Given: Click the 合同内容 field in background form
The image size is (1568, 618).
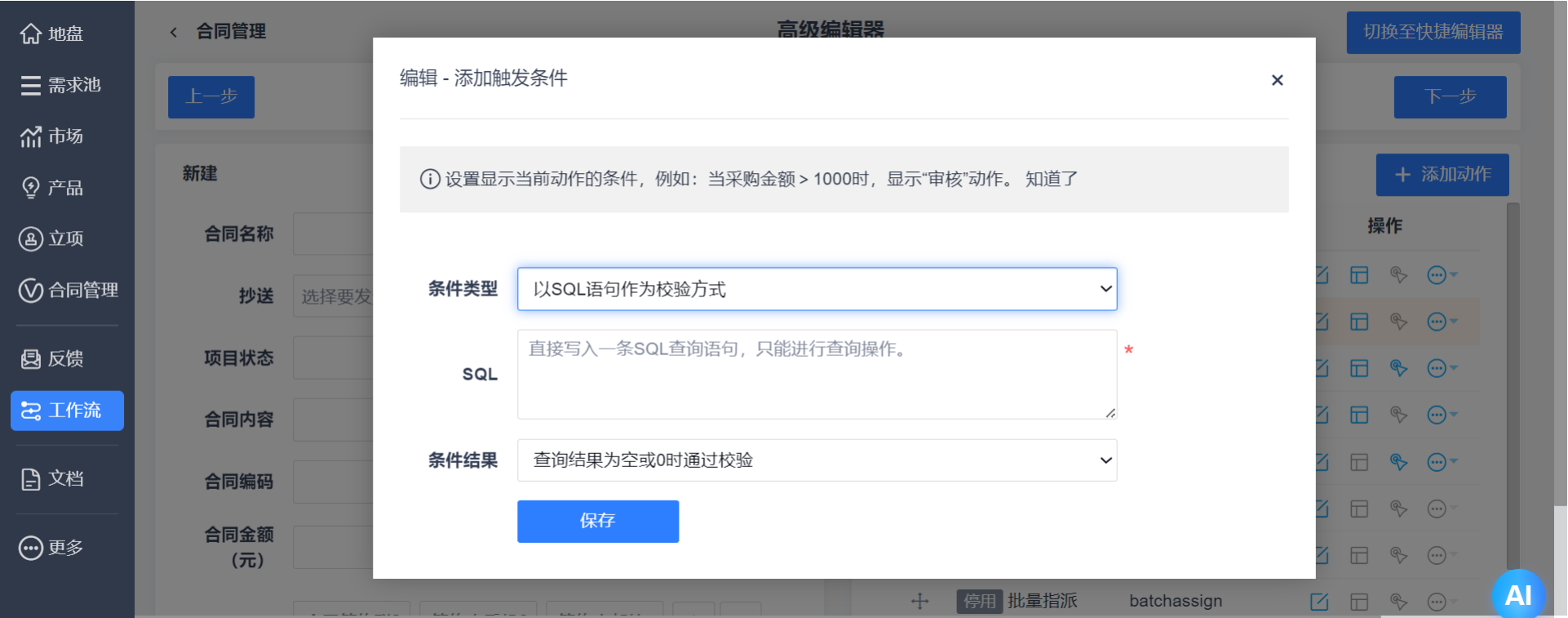Looking at the screenshot, I should (333, 420).
